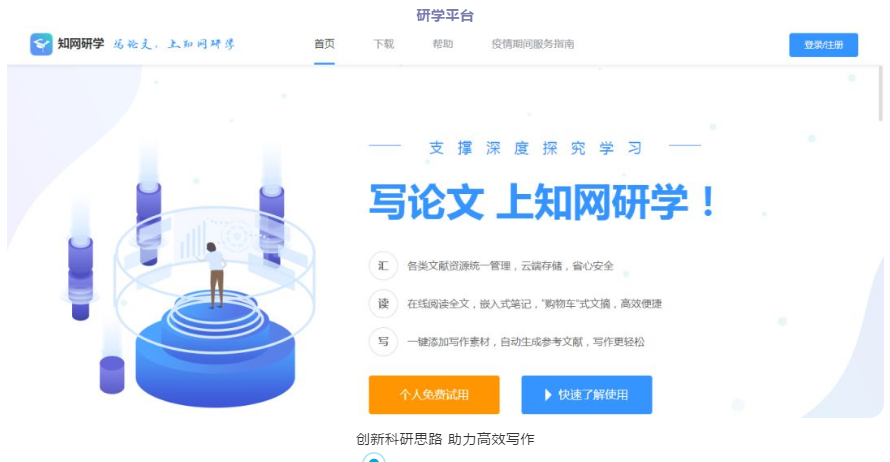Screen dimensions: 890x462
Task: Click the 汇 circle icon
Action: pos(383,266)
